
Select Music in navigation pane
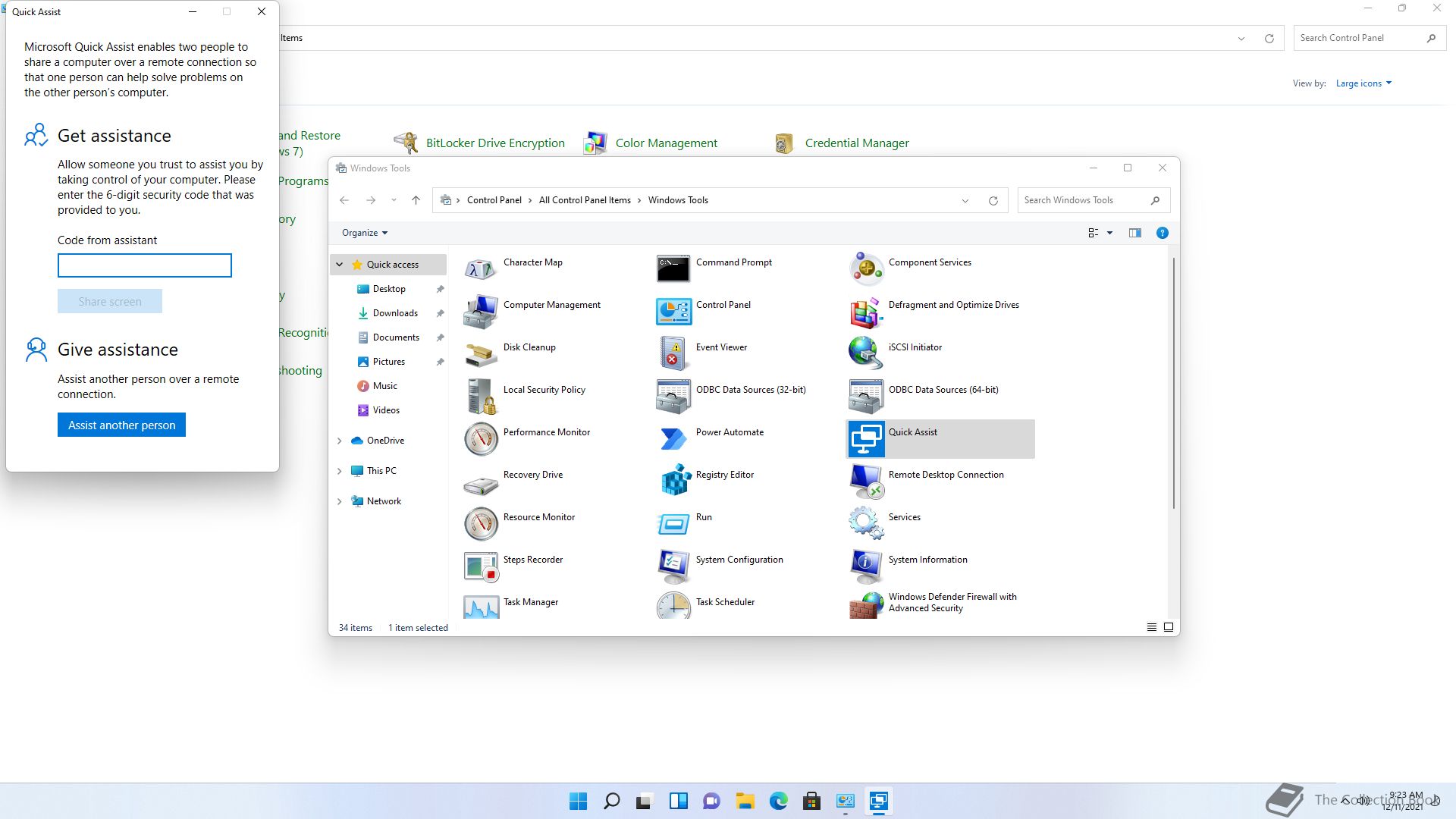(x=385, y=386)
